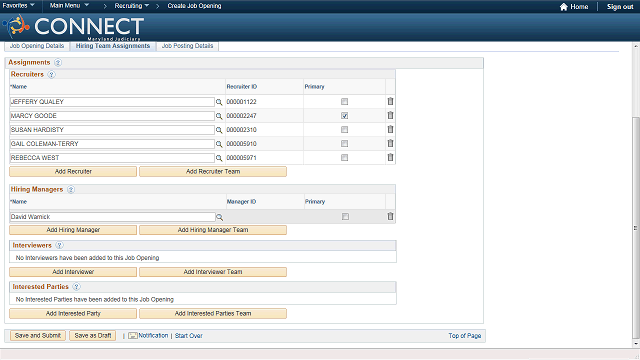Screen dimensions: 640x360
Task: Click the Add Recruiter button
Action: point(73,171)
